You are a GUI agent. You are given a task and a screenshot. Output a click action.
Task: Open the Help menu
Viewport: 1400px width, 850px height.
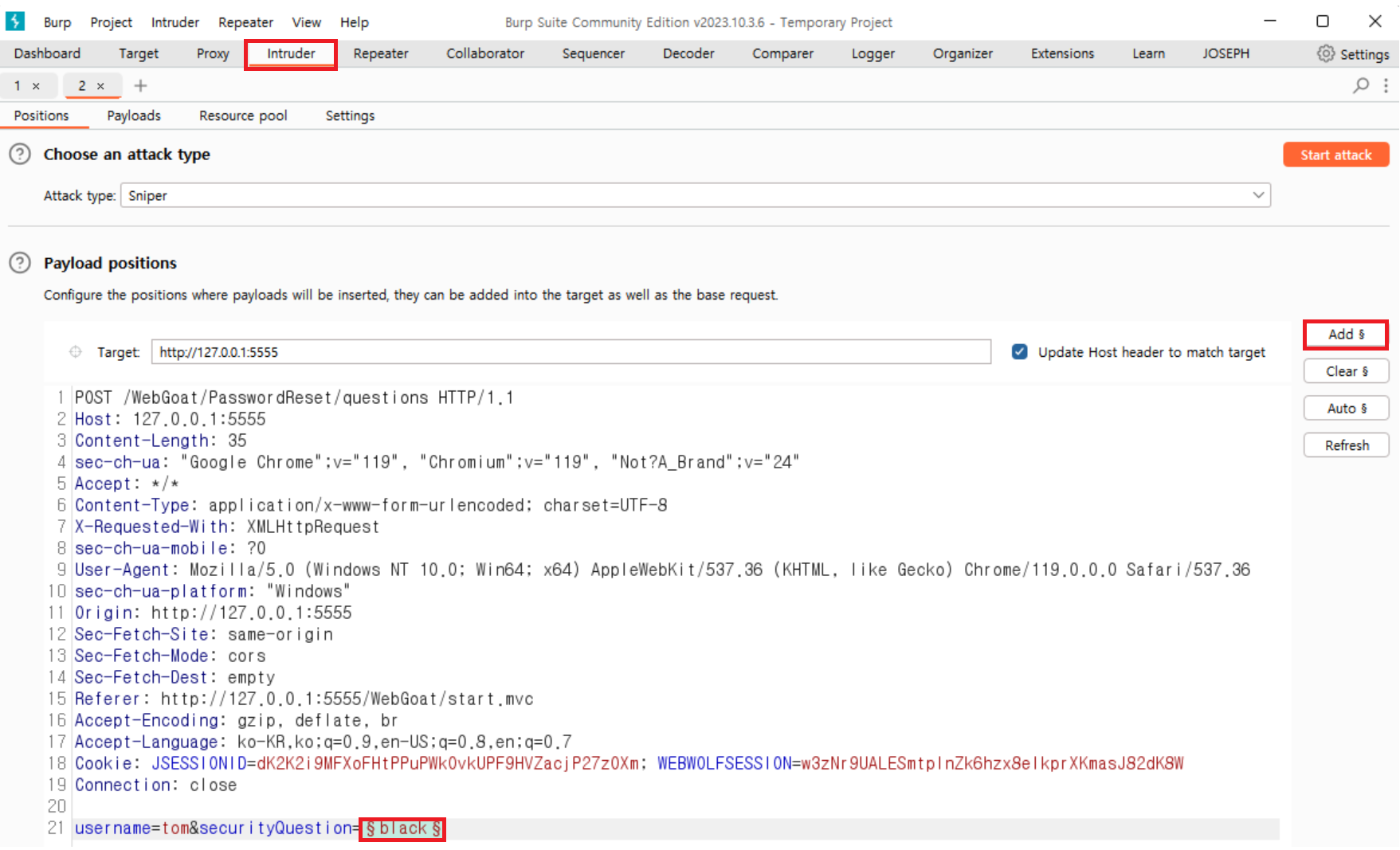pyautogui.click(x=355, y=22)
